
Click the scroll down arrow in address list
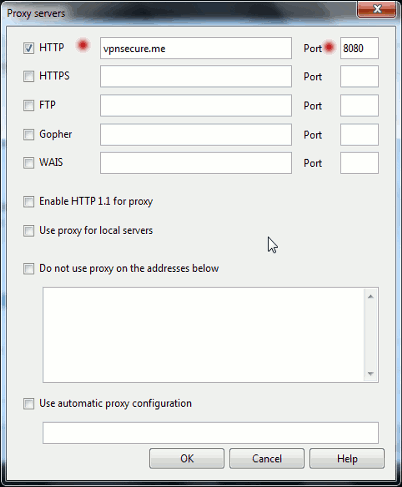(371, 374)
